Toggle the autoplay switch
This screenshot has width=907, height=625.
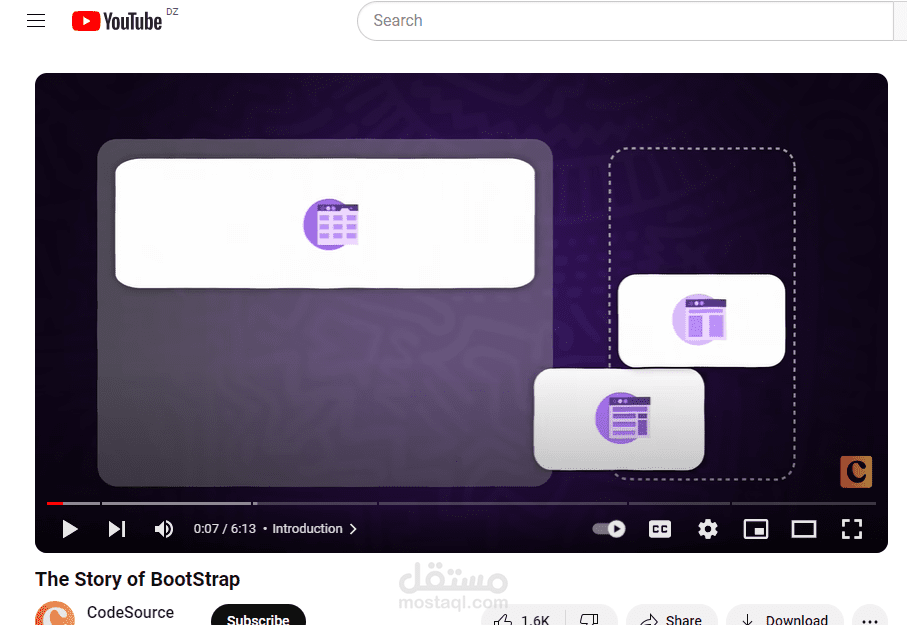coord(609,529)
